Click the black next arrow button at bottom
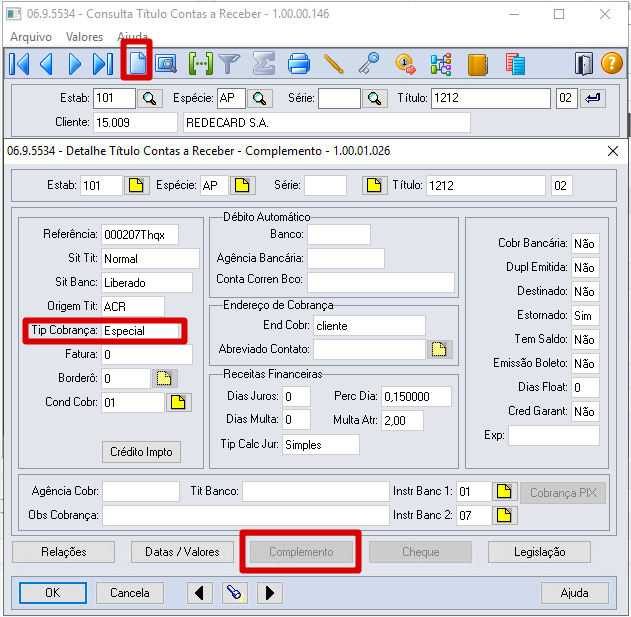 270,593
